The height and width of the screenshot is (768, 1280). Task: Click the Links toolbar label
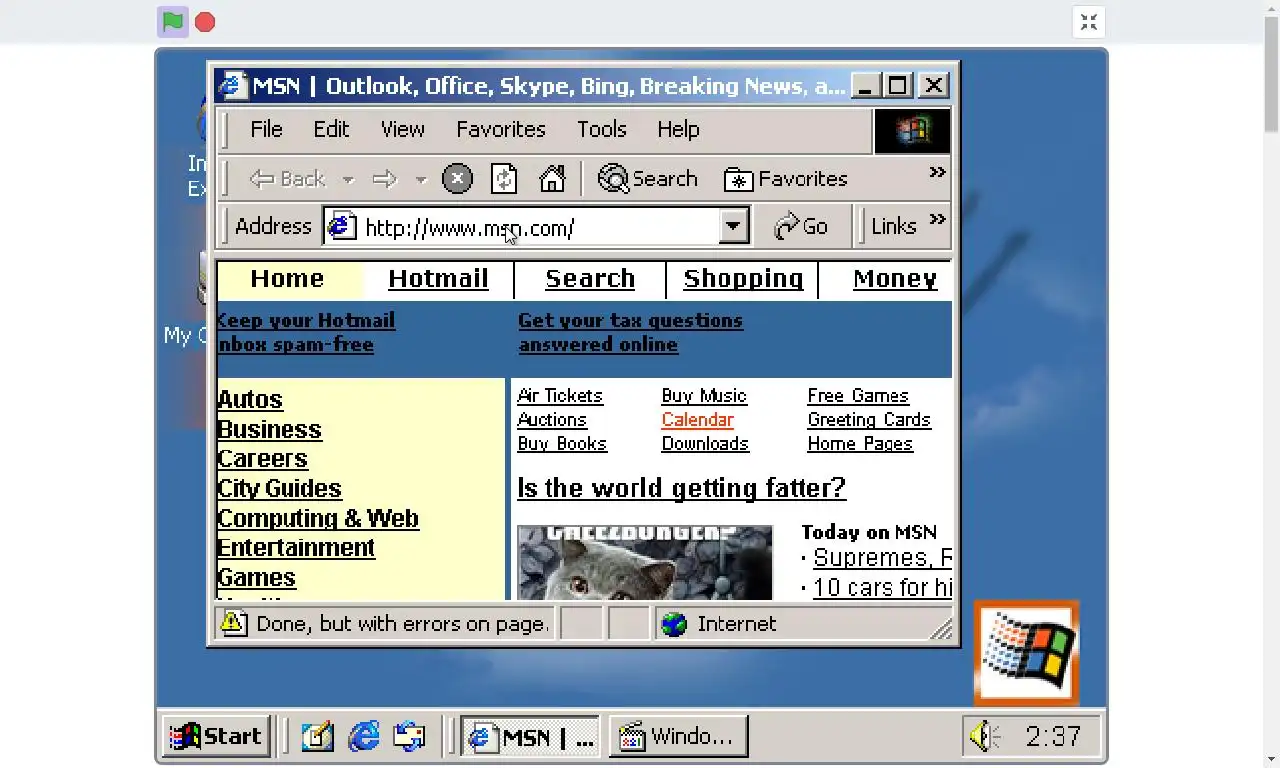[x=893, y=227]
